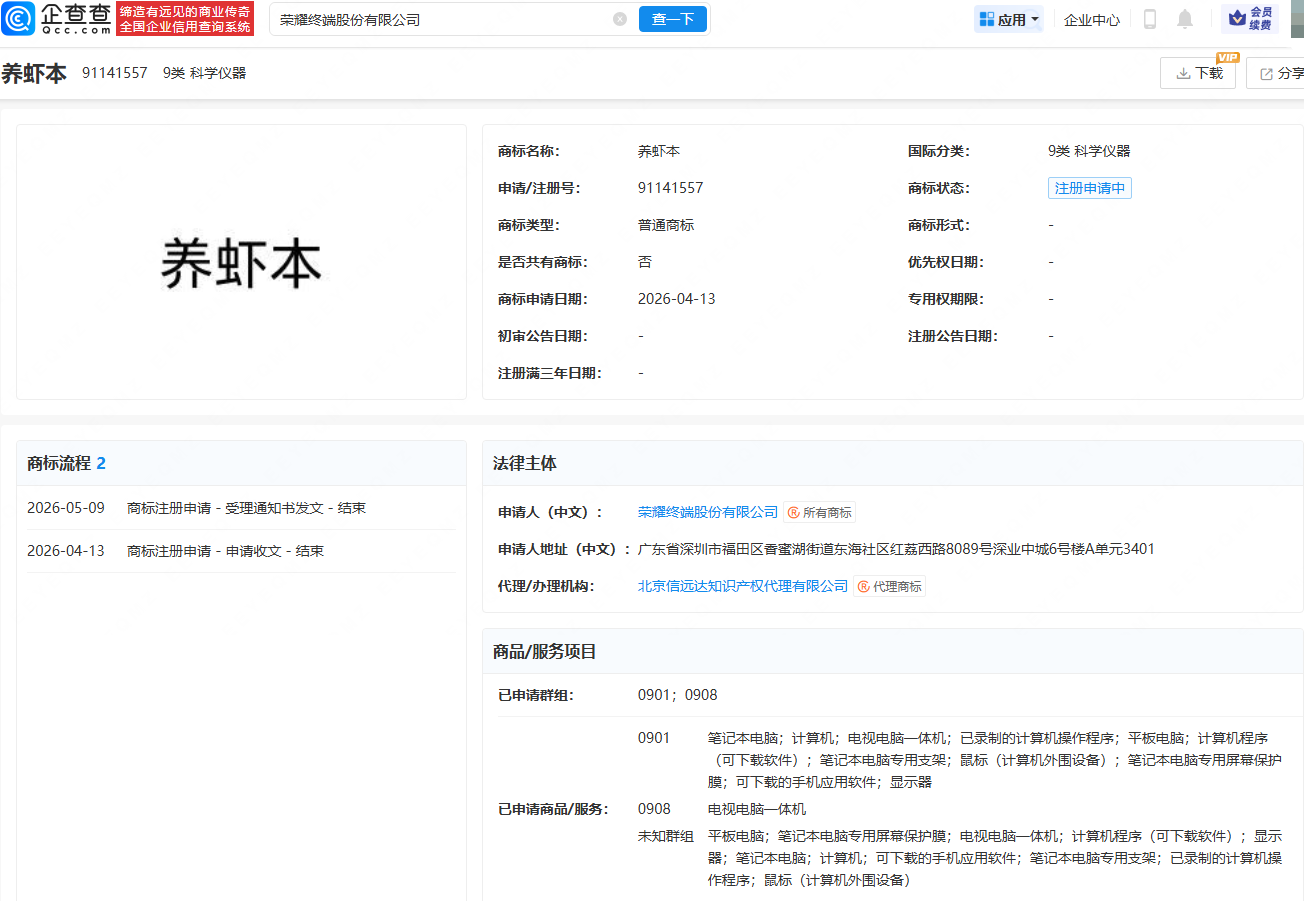Click the 所有商标 tag

[x=819, y=512]
